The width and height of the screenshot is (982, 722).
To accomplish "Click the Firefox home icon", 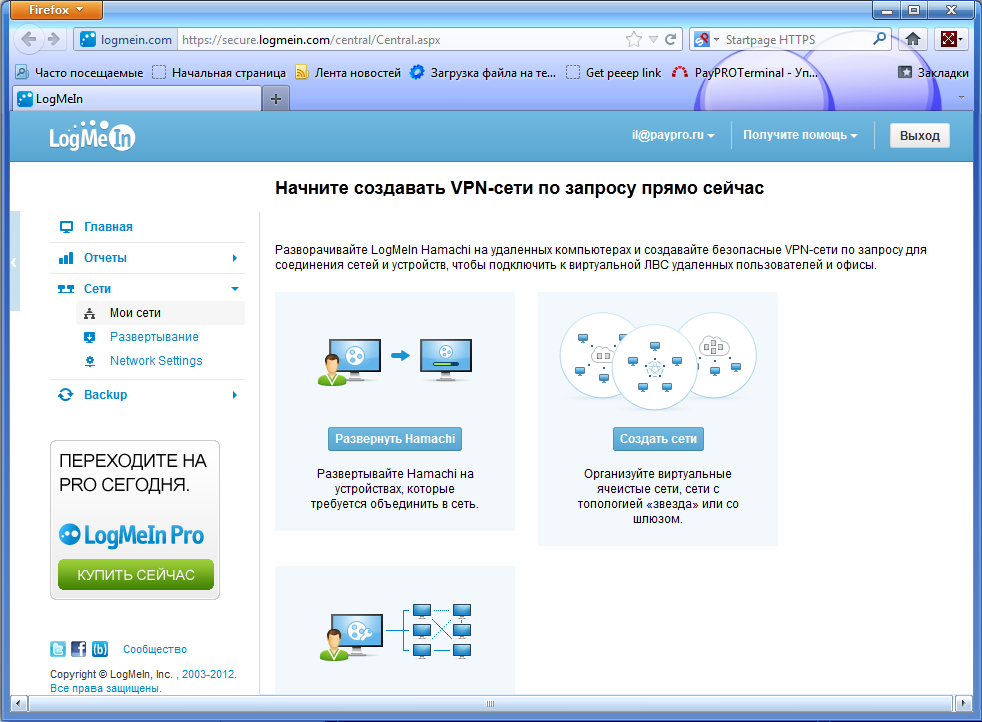I will (x=912, y=40).
